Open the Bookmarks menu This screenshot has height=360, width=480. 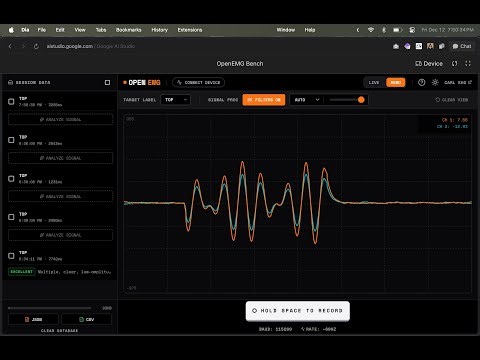coord(129,30)
